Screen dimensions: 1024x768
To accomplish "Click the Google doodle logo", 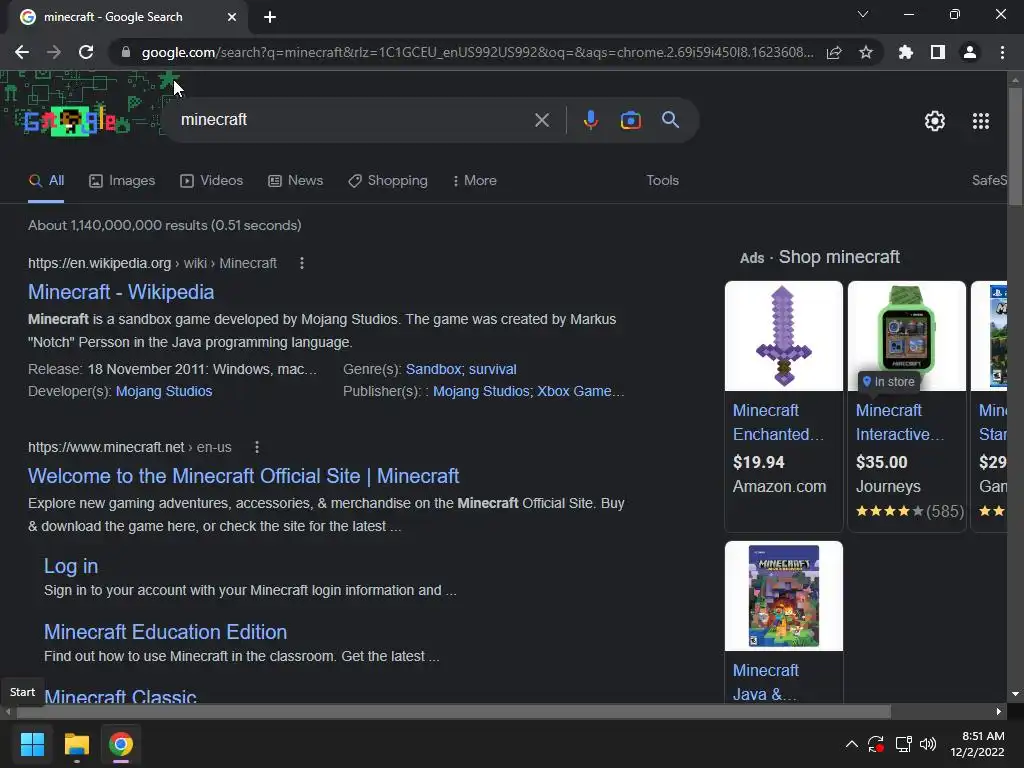I will 69,121.
